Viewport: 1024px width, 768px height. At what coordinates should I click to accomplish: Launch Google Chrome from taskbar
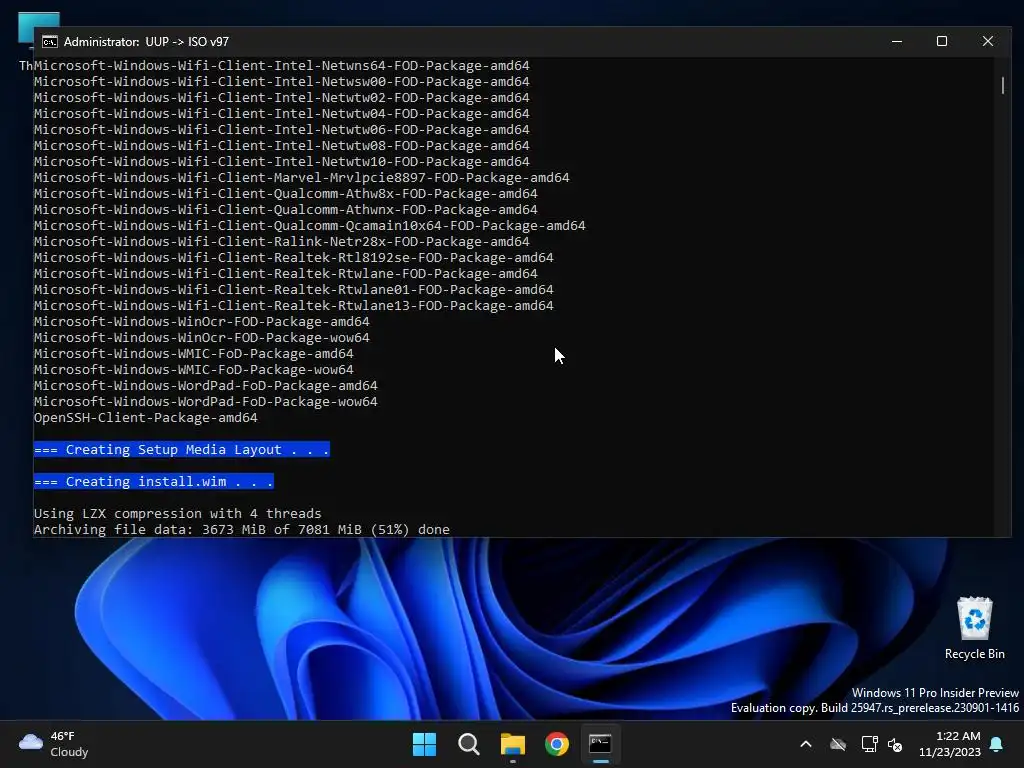click(x=556, y=744)
